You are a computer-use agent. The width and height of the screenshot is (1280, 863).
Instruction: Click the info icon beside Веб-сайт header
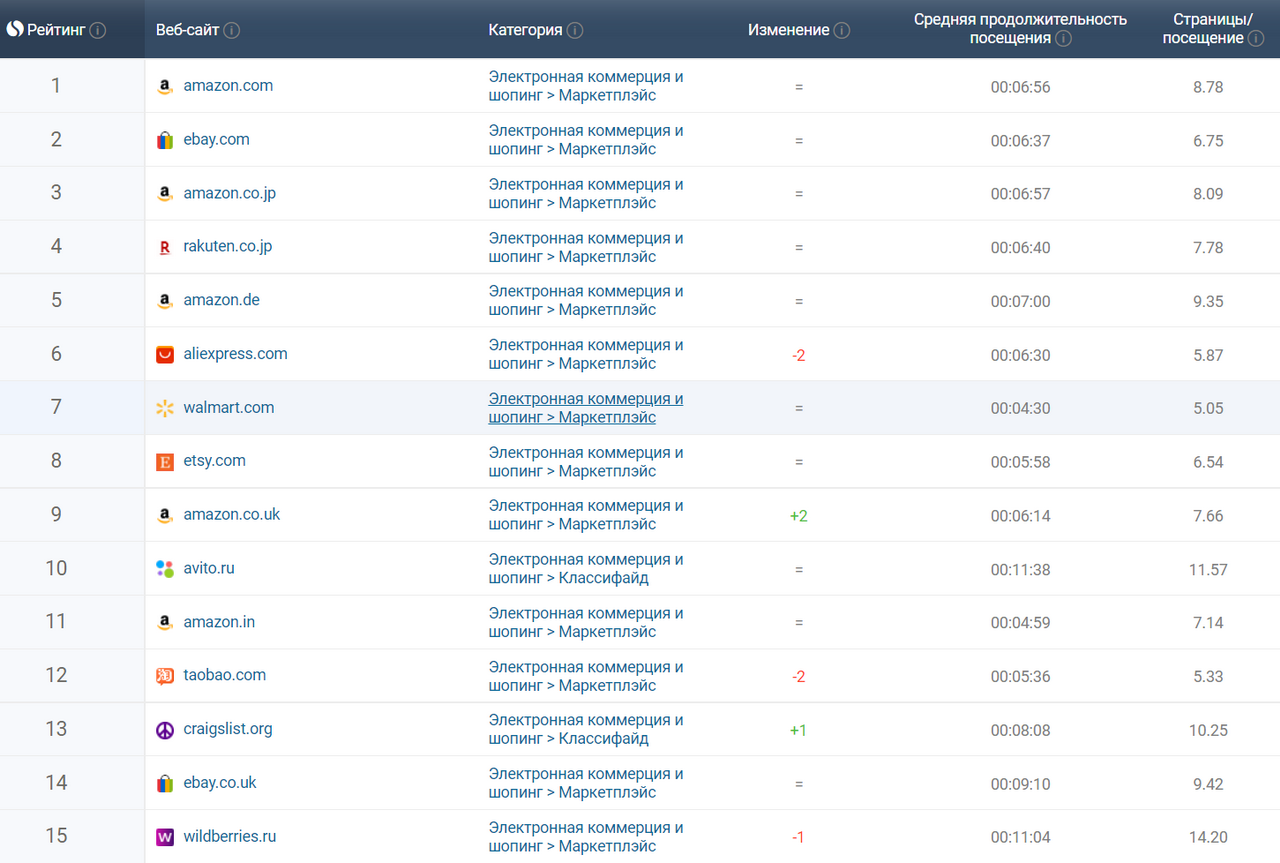click(x=232, y=30)
